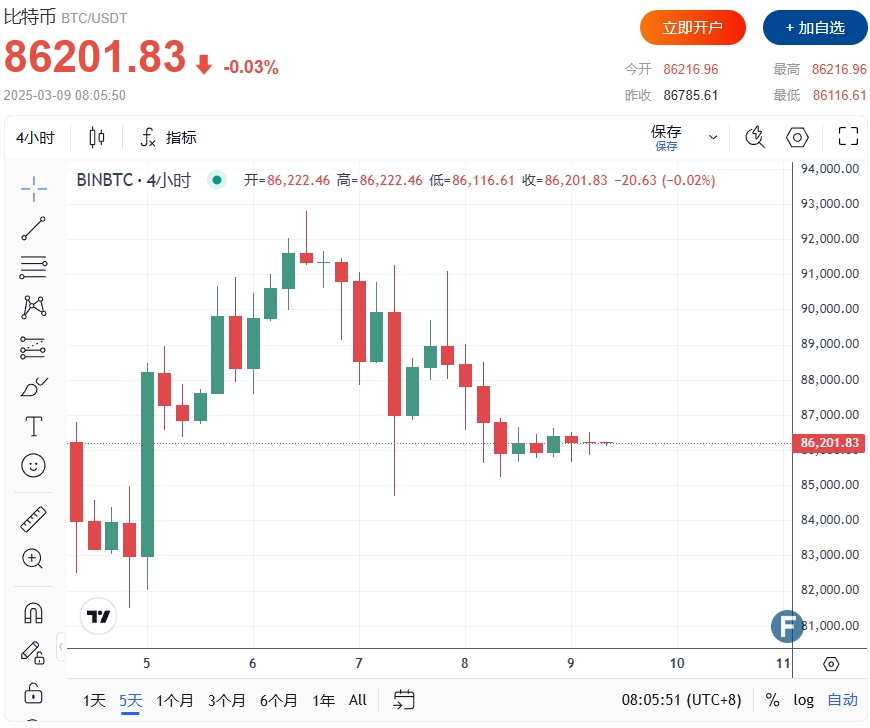
Task: Select the crosshair cursor tool
Action: pyautogui.click(x=33, y=189)
